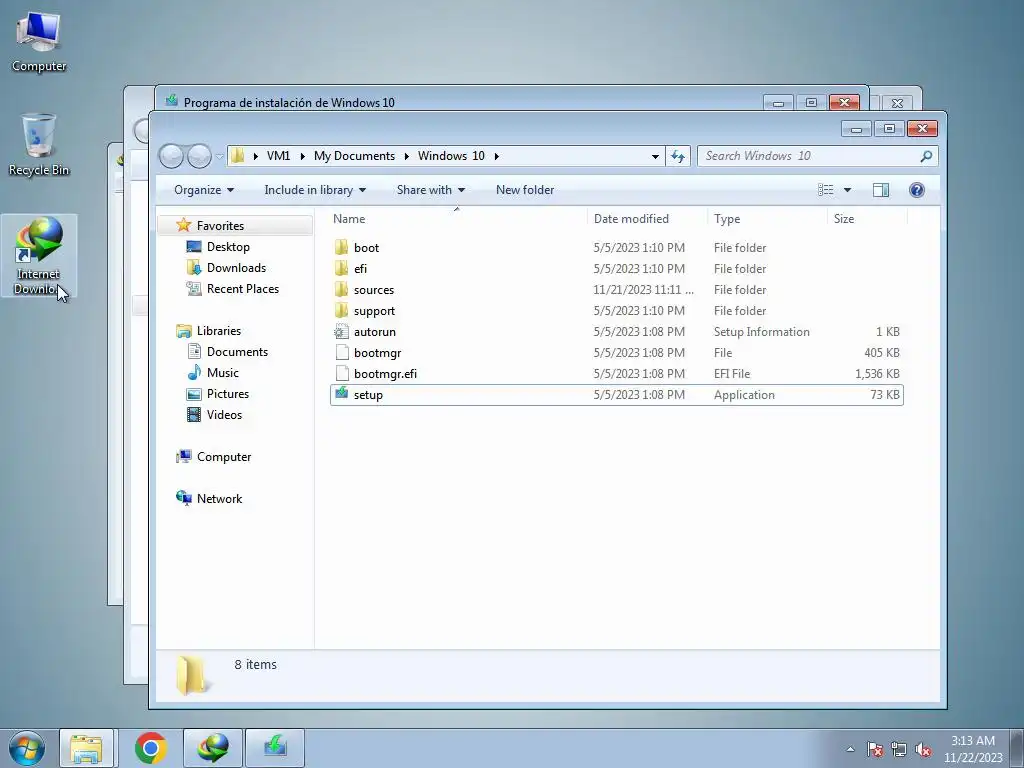Open the recent pages dropdown arrow
1024x768 pixels.
click(x=219, y=156)
